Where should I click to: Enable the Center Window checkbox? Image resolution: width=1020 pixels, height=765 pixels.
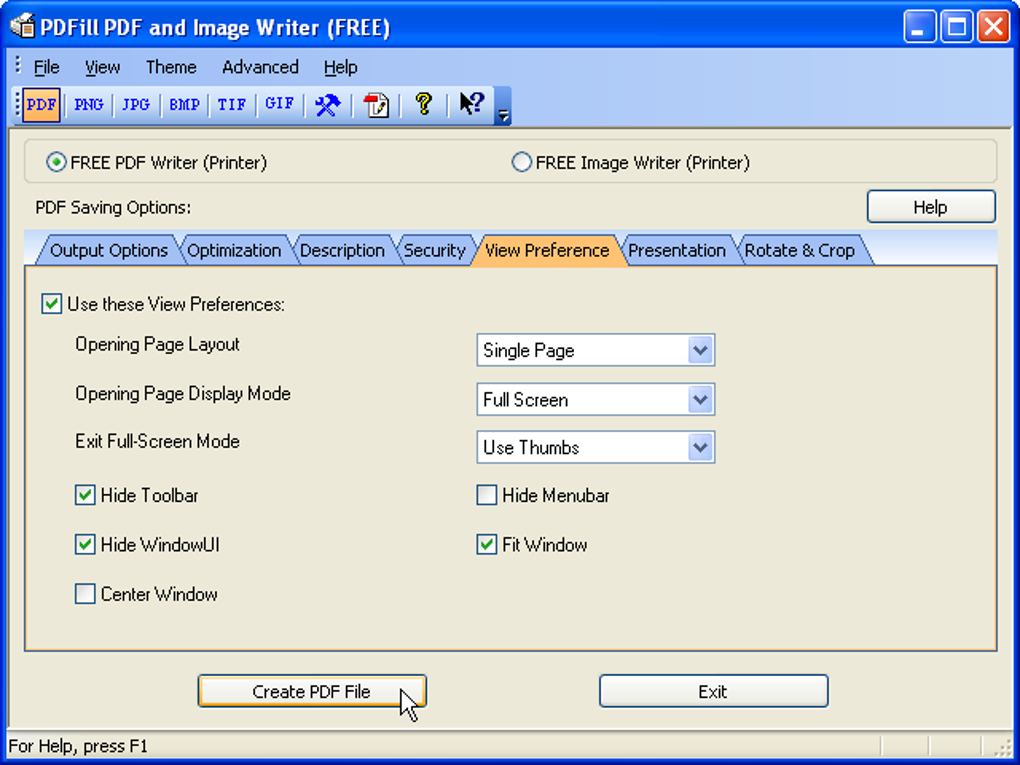point(85,594)
